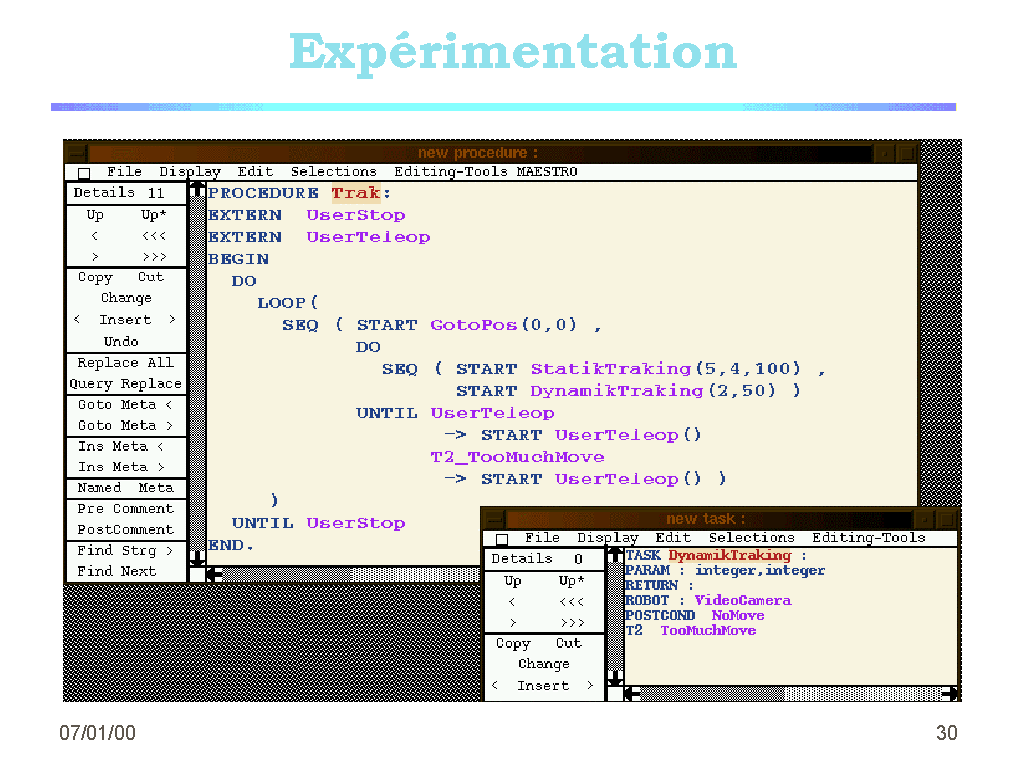Click the vertical scrollbar track of procedure editor
The image size is (1024, 768).
(198, 380)
